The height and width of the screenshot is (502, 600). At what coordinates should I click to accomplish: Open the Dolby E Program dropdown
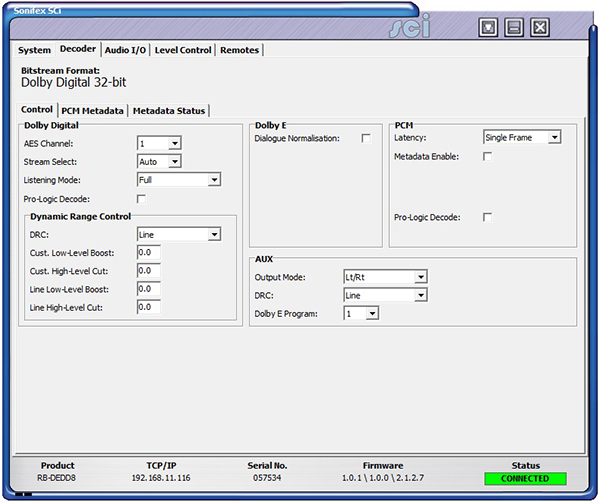[x=361, y=313]
